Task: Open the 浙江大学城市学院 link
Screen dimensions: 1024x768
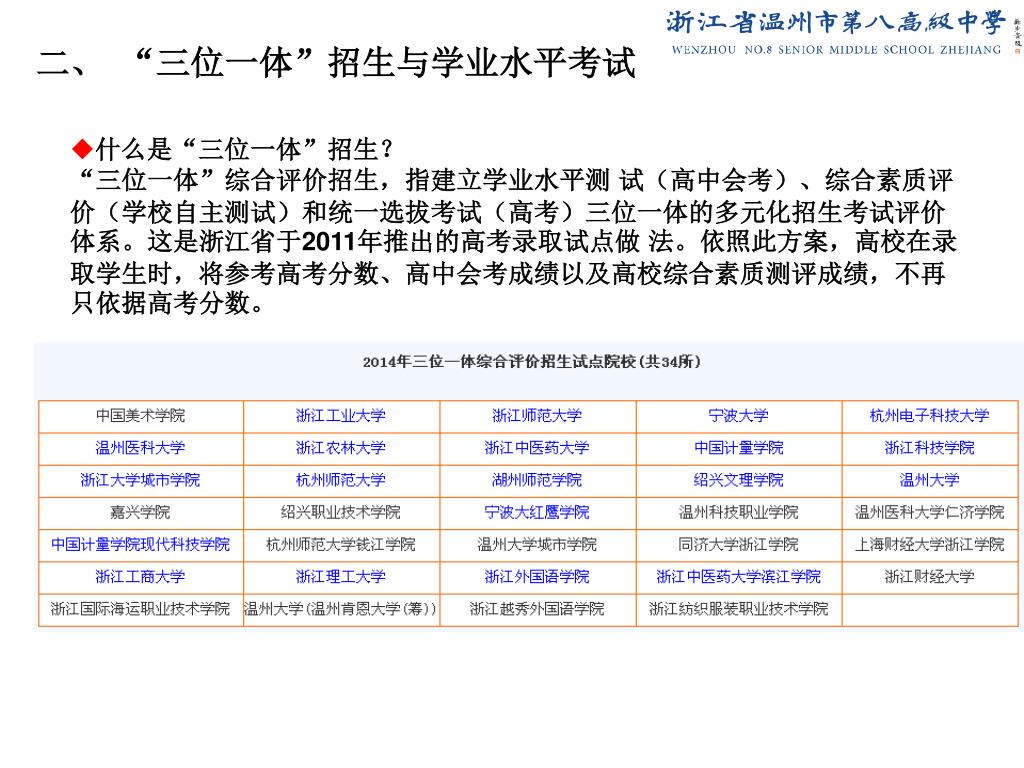Action: point(140,480)
